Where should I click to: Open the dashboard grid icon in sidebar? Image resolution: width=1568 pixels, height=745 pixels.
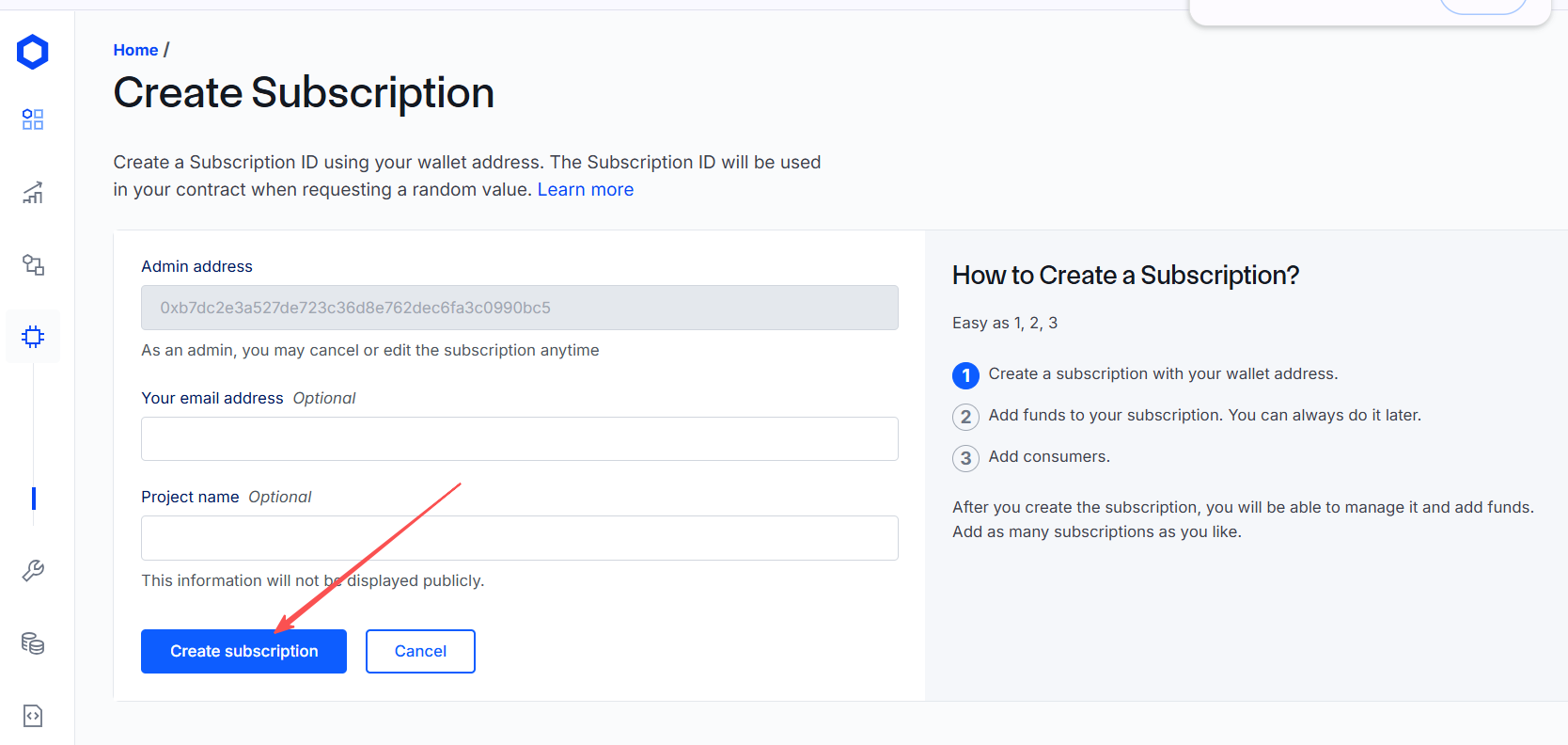click(x=33, y=119)
